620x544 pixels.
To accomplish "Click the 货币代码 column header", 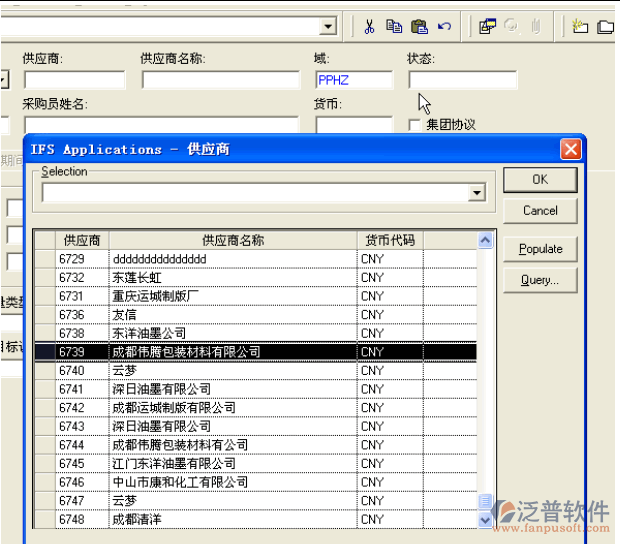I will [x=390, y=240].
